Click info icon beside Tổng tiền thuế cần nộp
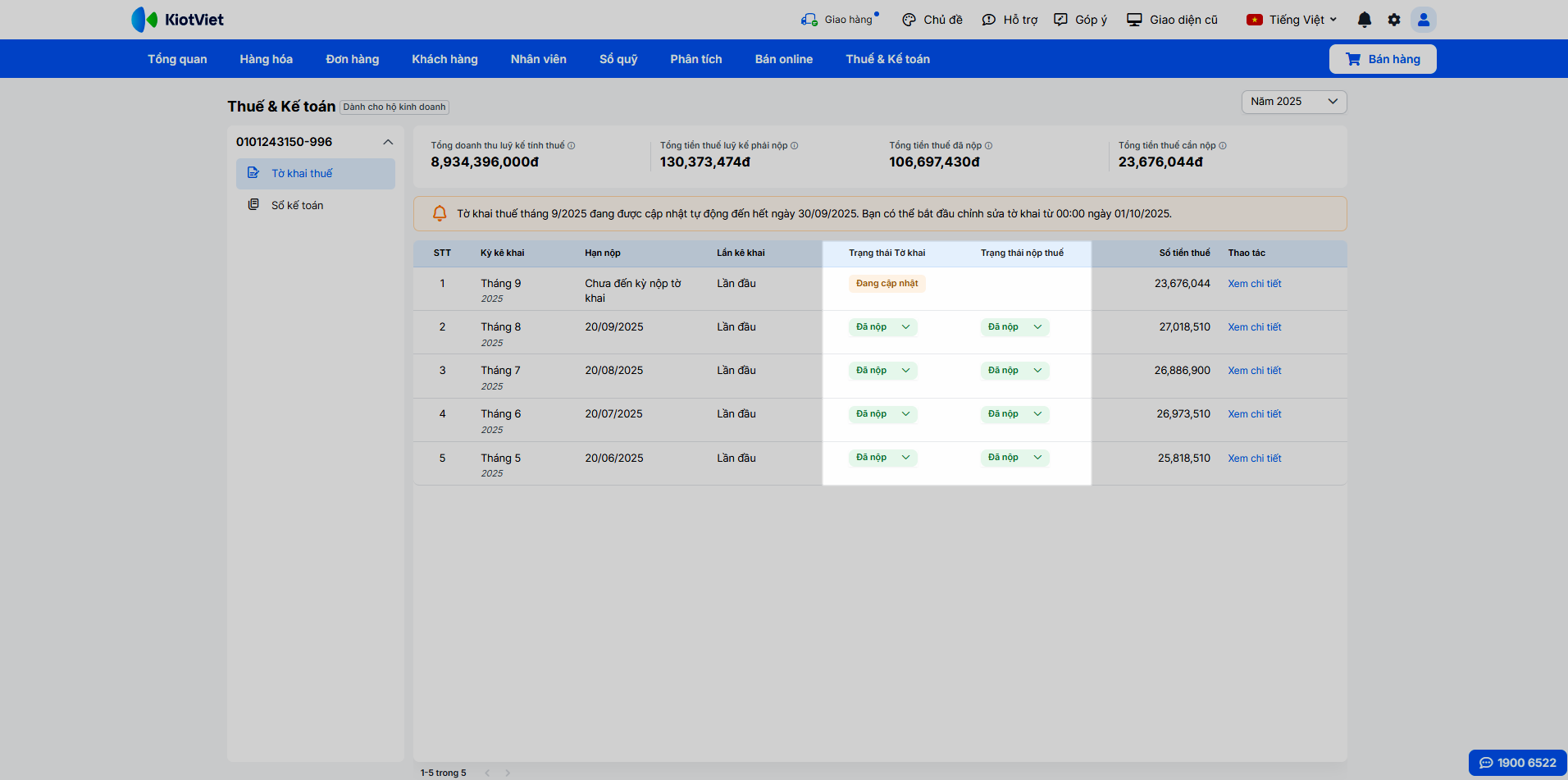Image resolution: width=1568 pixels, height=780 pixels. pyautogui.click(x=1223, y=146)
